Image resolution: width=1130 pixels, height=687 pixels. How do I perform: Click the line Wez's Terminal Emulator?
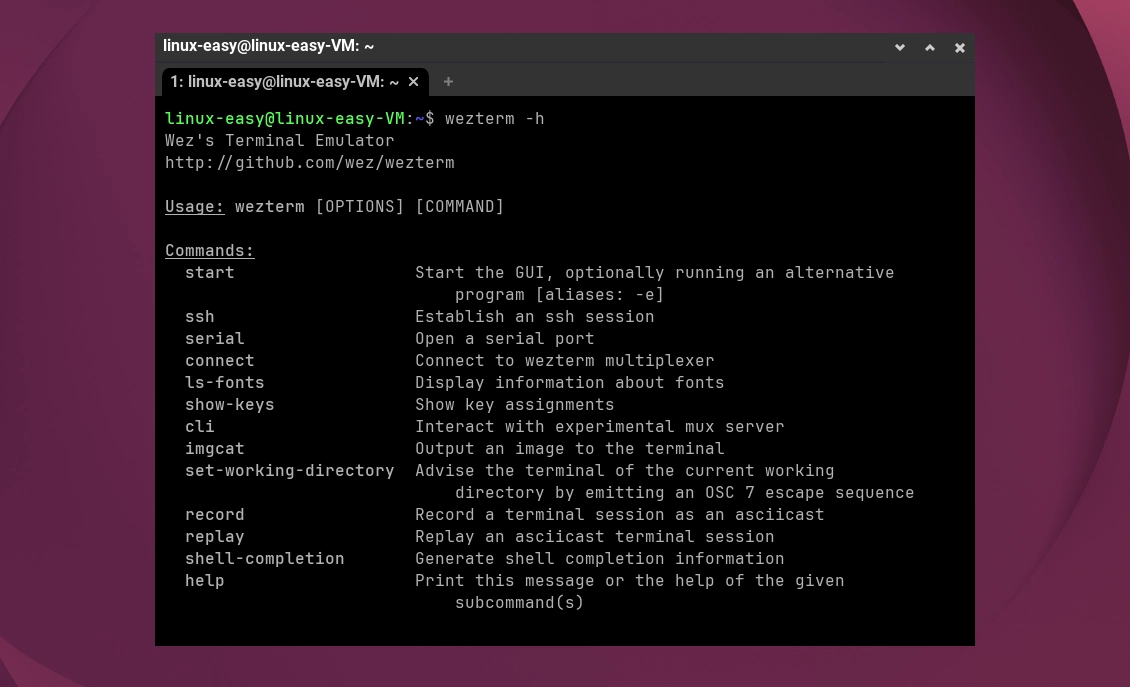pos(280,141)
